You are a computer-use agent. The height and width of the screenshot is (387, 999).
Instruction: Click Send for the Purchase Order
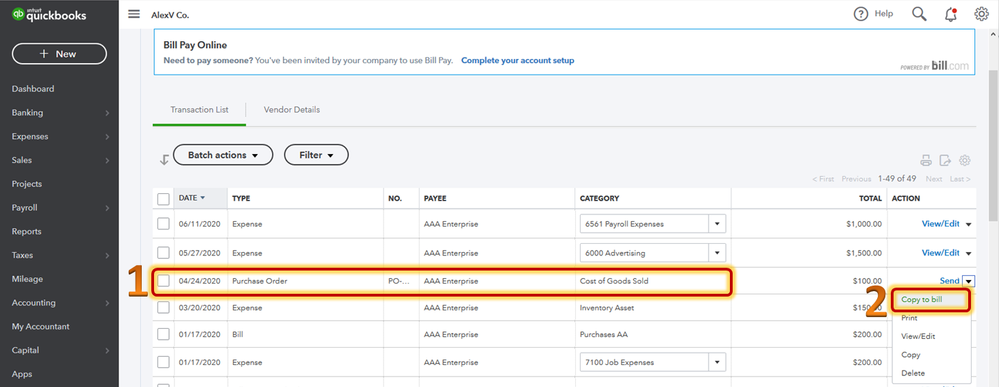point(949,281)
